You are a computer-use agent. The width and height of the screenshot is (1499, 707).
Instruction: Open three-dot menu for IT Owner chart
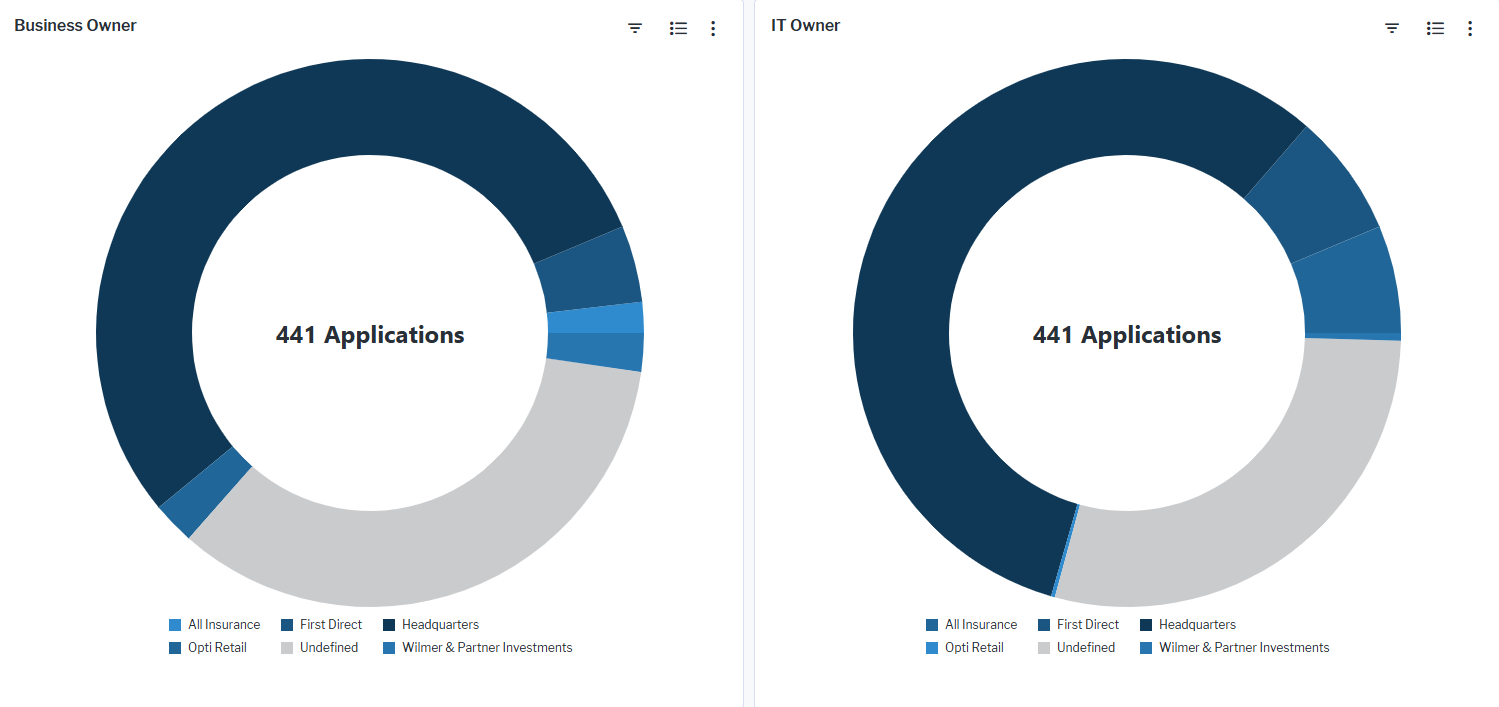[x=1470, y=28]
